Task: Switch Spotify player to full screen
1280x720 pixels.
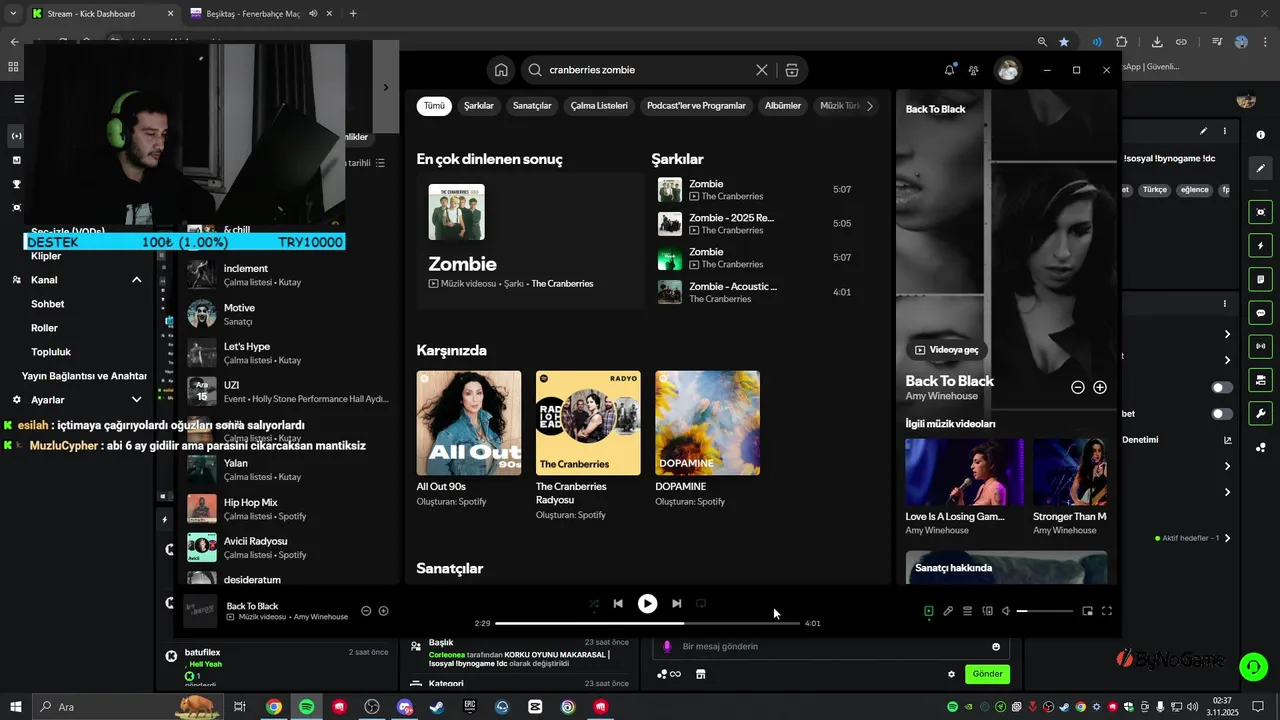Action: tap(1107, 611)
